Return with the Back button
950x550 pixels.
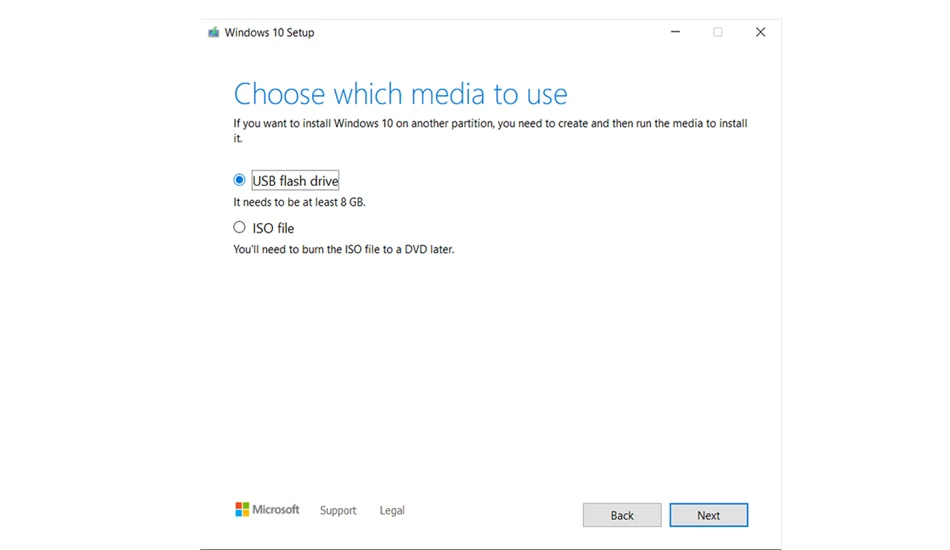(622, 515)
